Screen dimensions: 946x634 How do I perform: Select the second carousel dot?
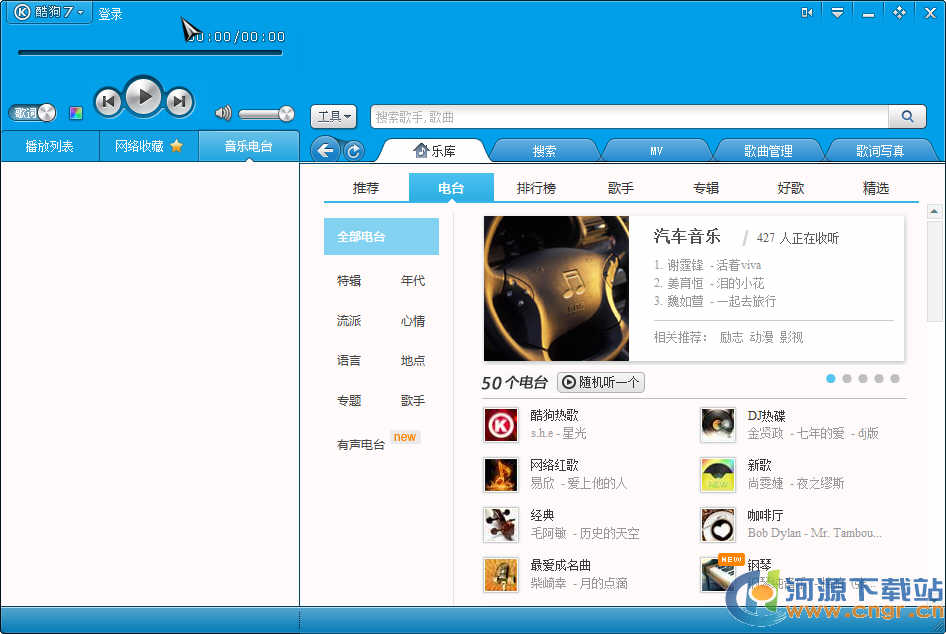847,379
